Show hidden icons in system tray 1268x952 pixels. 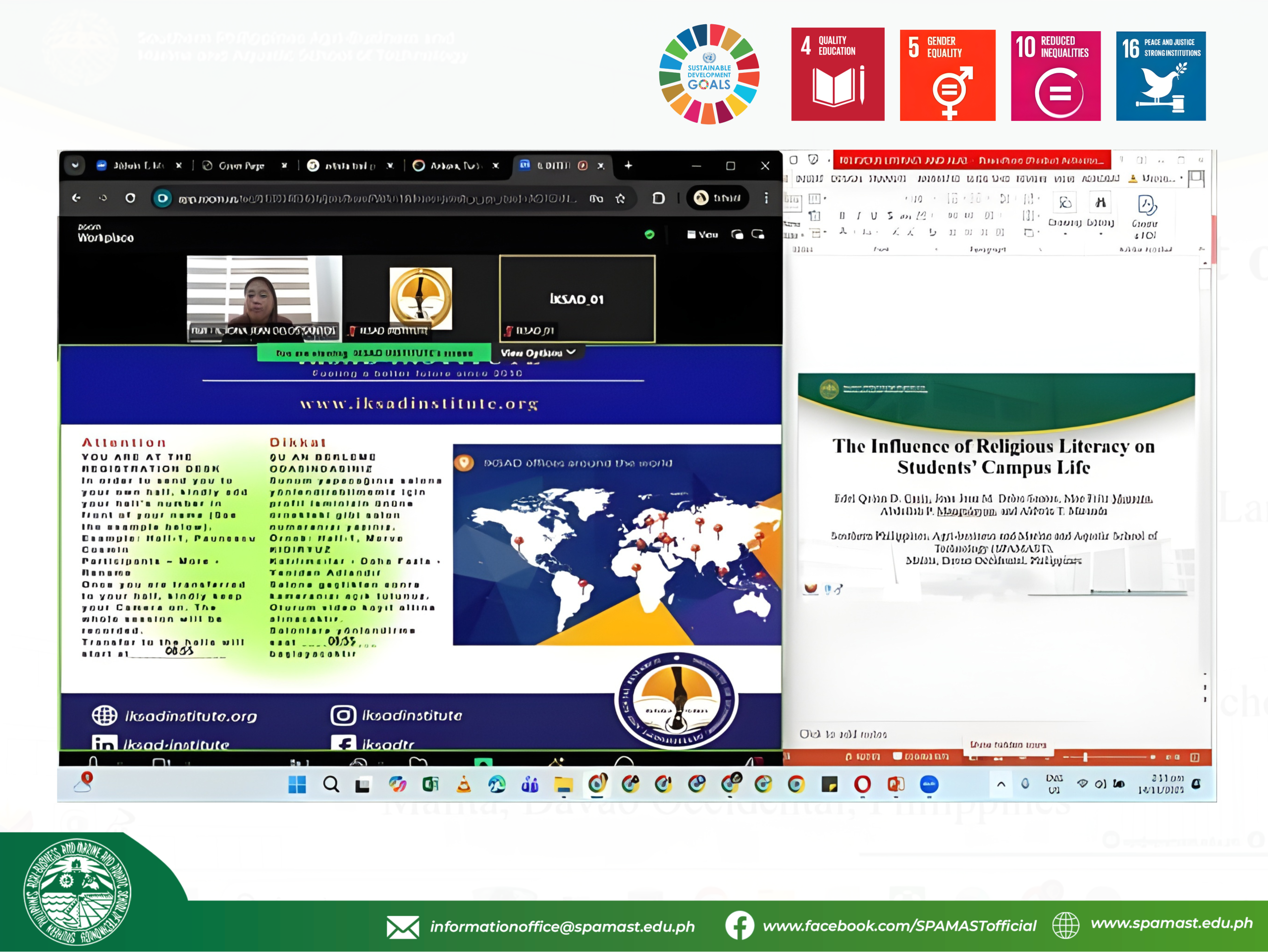[1001, 785]
